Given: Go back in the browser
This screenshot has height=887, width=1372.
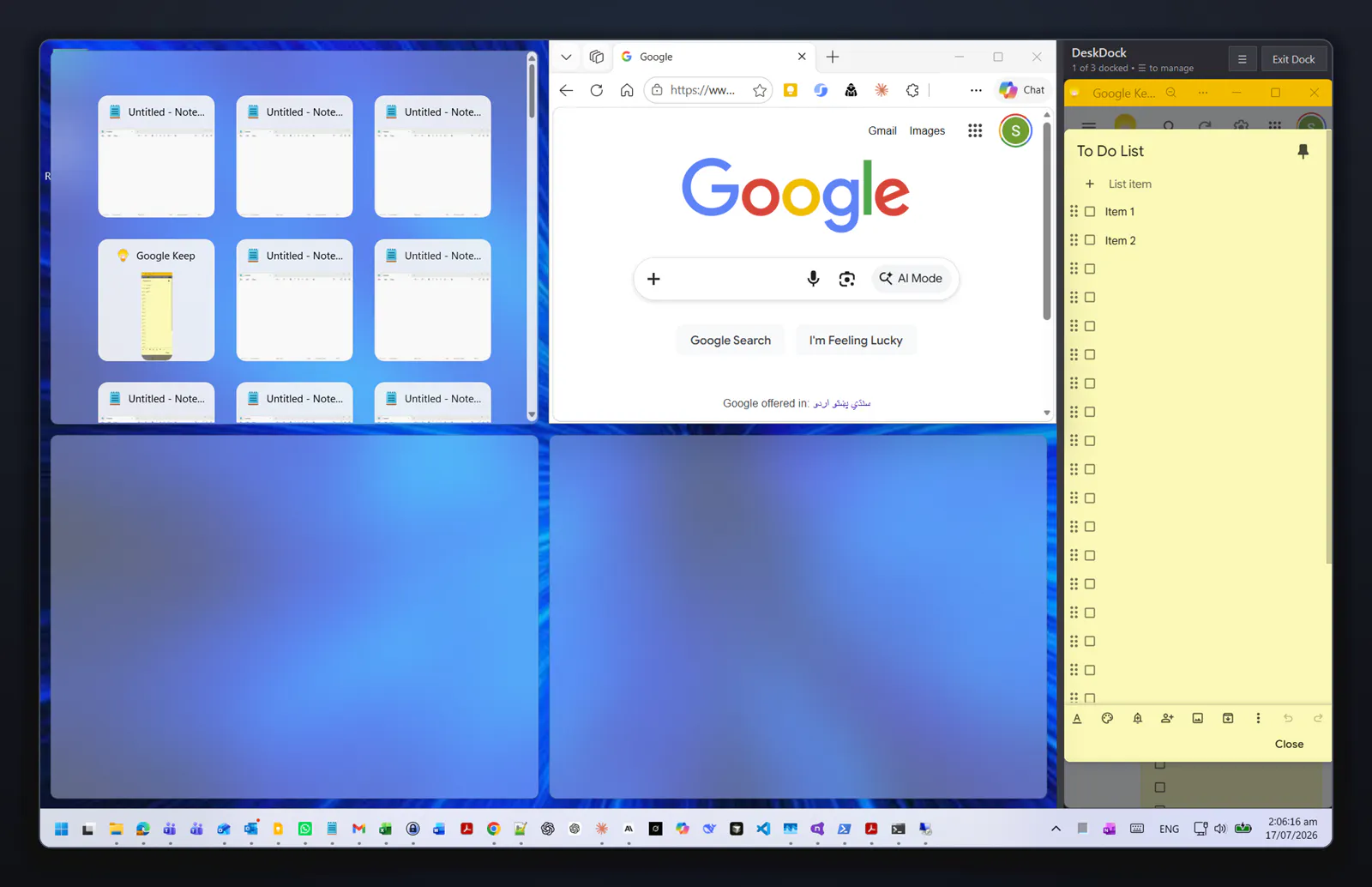Looking at the screenshot, I should coord(566,90).
